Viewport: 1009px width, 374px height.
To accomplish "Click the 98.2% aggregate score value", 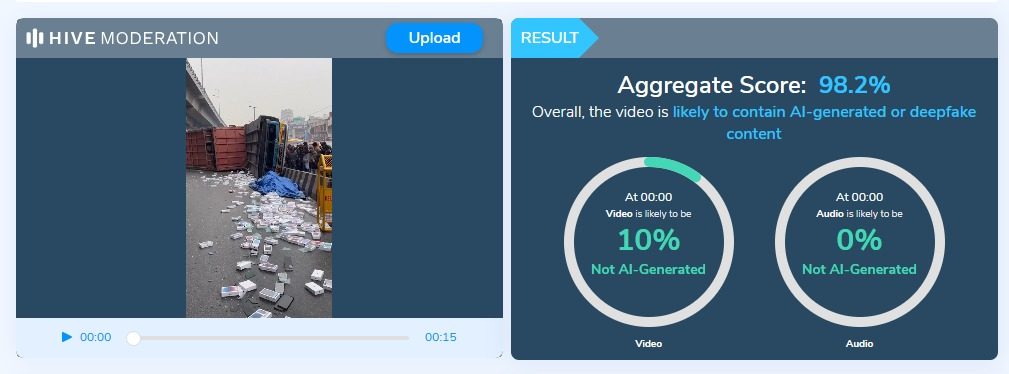I will pos(855,85).
